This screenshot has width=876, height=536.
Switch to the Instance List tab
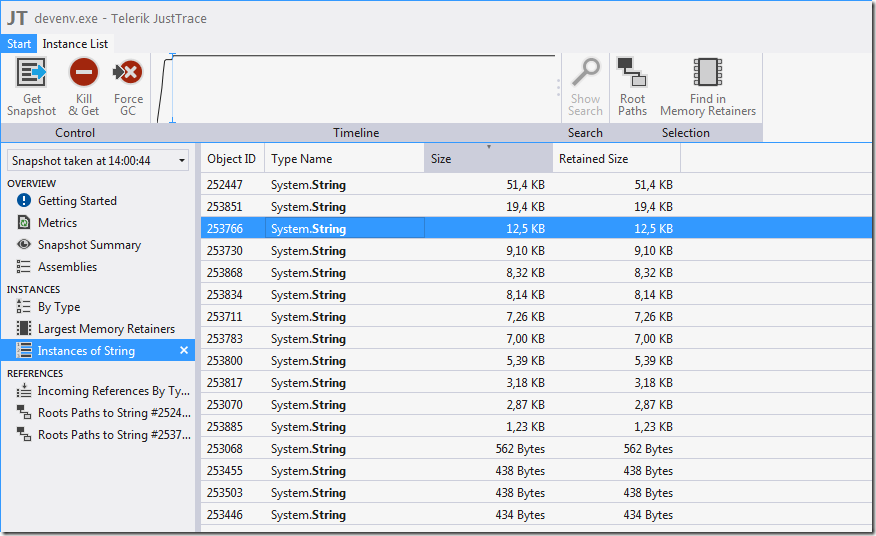point(75,44)
